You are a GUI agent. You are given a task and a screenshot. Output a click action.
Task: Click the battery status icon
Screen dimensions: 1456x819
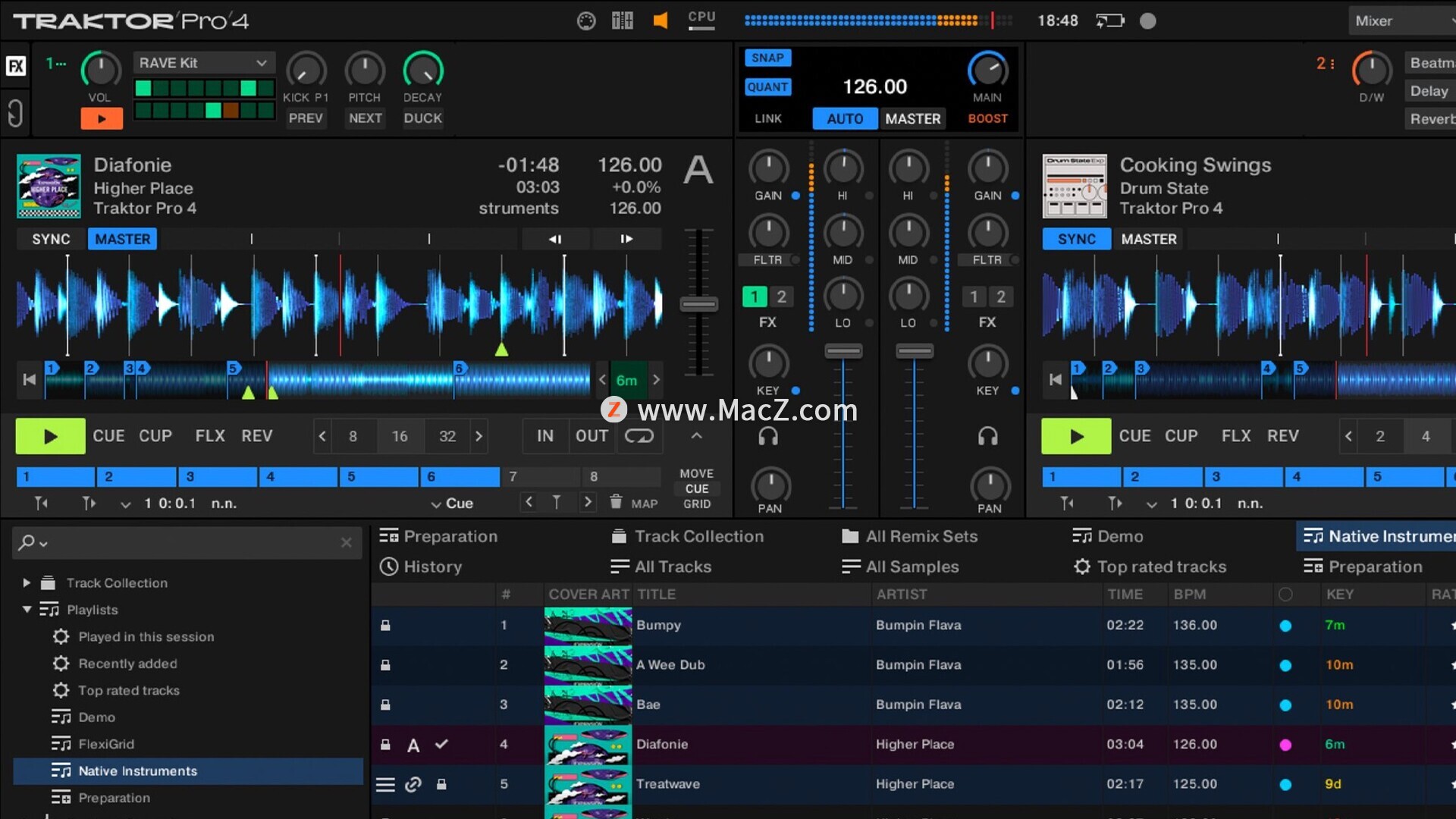pos(1109,21)
